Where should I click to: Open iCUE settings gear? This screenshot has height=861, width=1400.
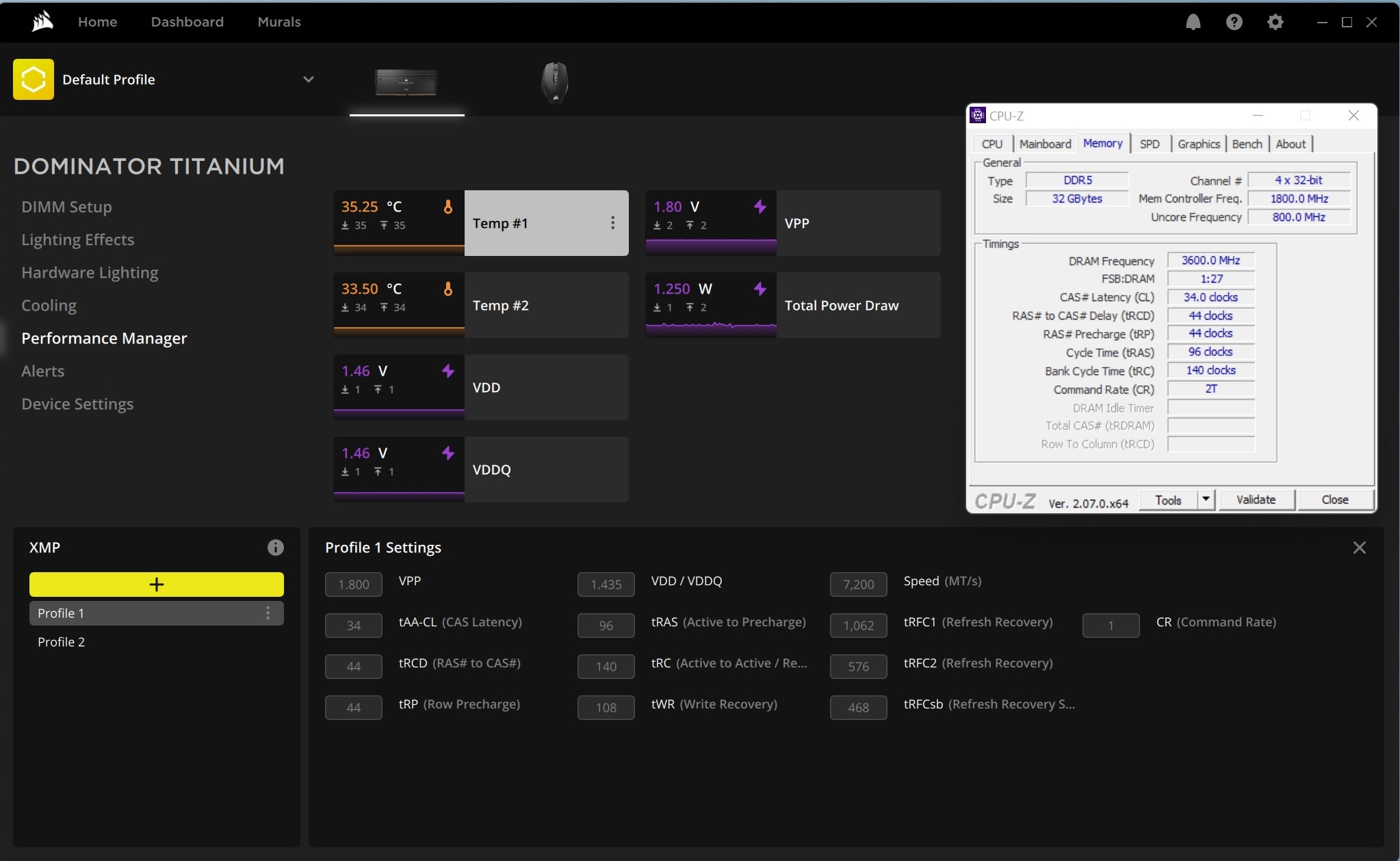click(x=1275, y=22)
